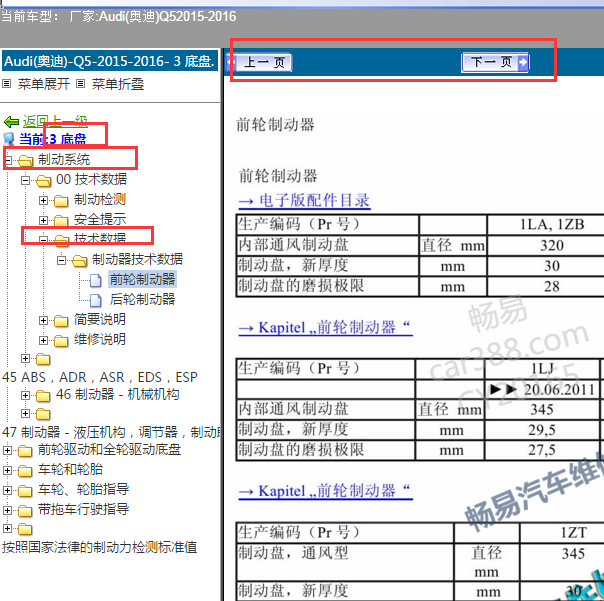
Task: Expand the 制动检测 folder
Action: 44,200
